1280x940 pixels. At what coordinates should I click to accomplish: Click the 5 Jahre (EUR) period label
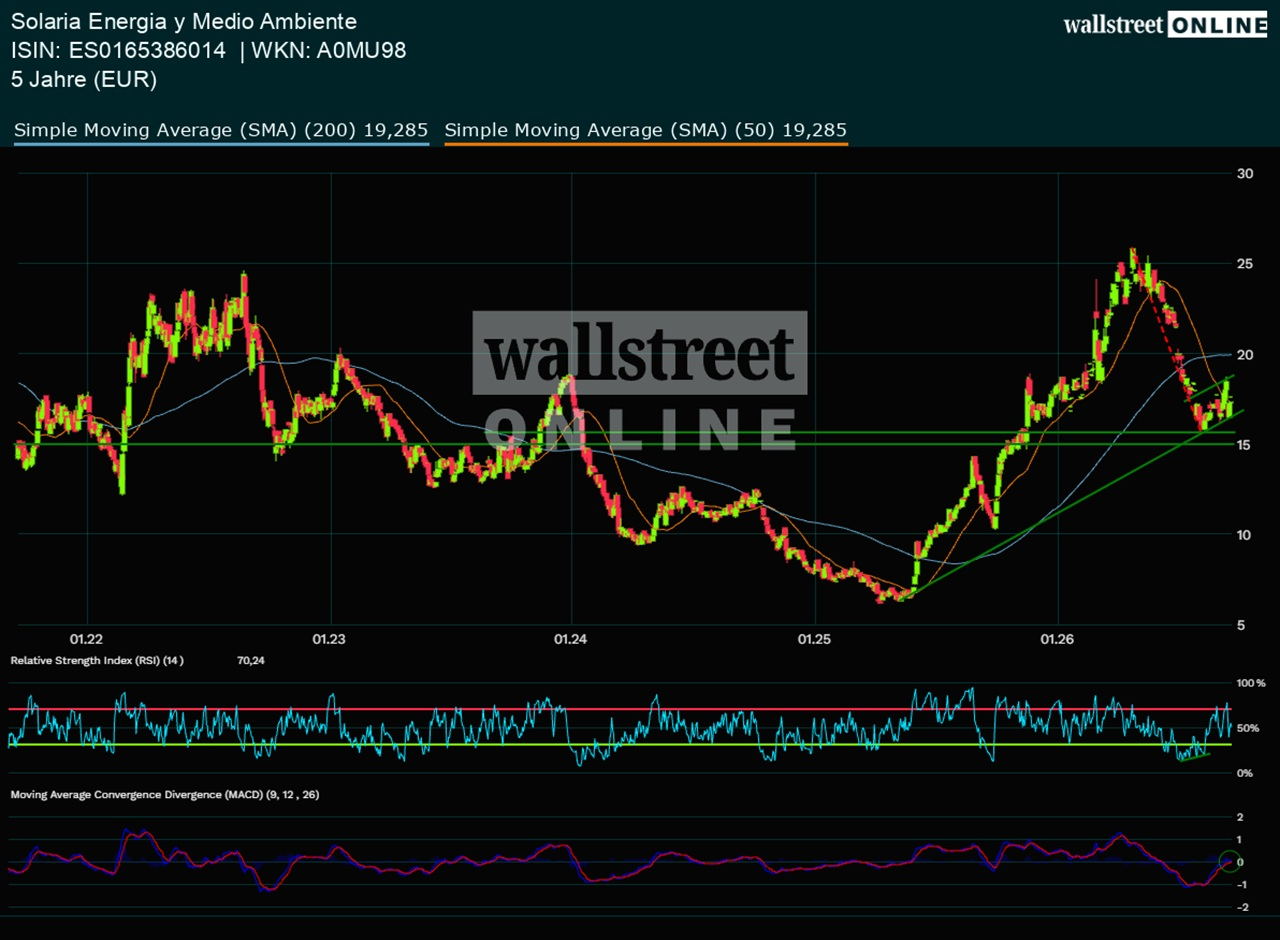point(84,80)
